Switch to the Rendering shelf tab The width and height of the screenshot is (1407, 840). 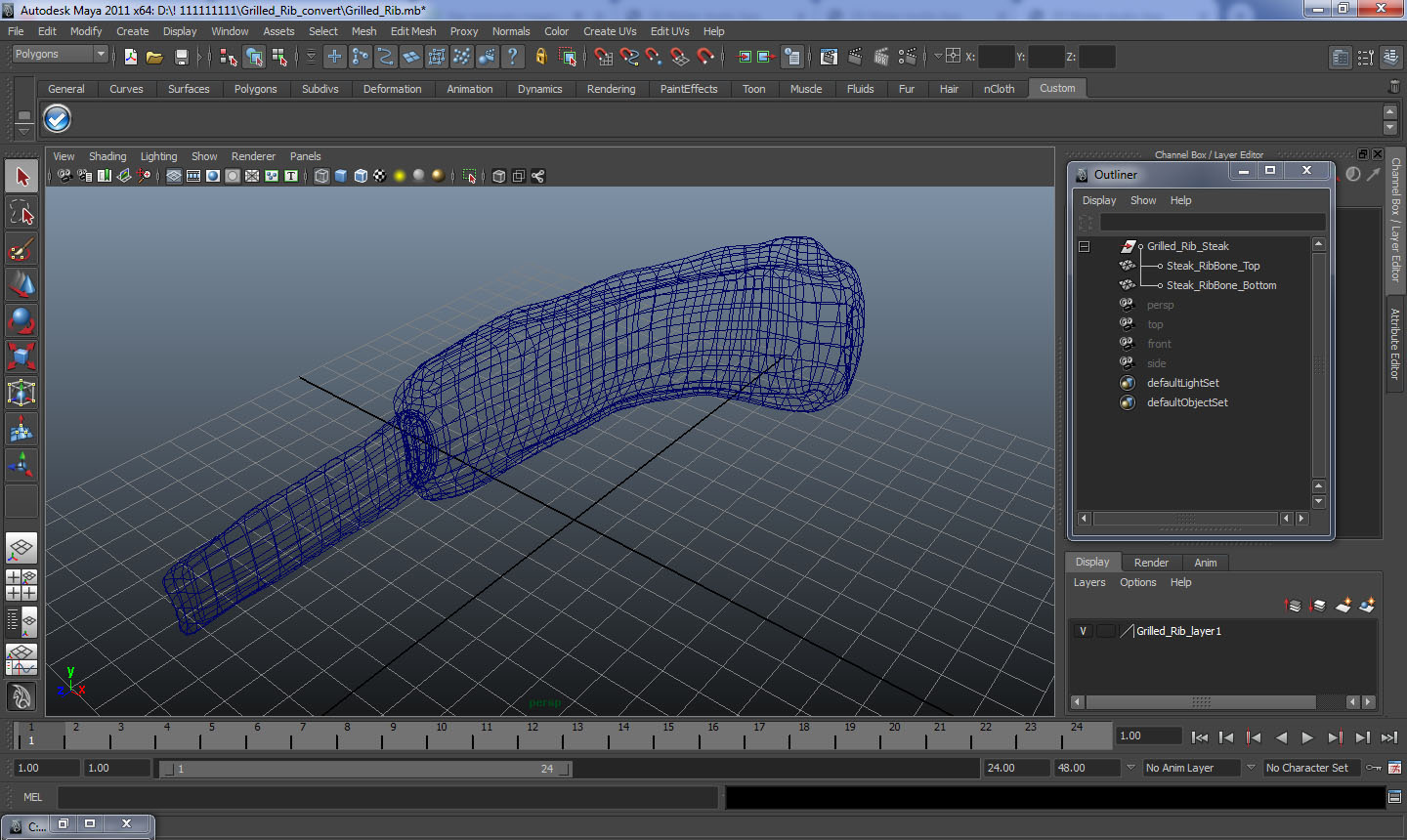click(611, 89)
